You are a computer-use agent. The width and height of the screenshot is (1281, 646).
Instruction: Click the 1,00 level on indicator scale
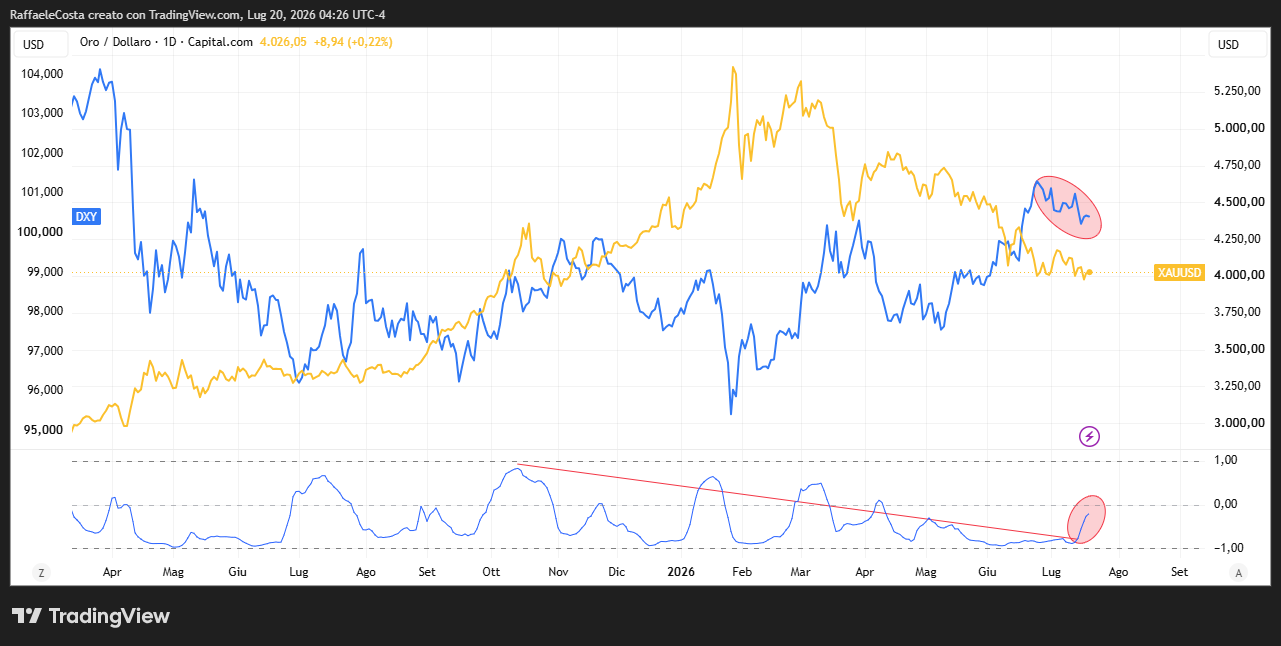click(x=1225, y=460)
